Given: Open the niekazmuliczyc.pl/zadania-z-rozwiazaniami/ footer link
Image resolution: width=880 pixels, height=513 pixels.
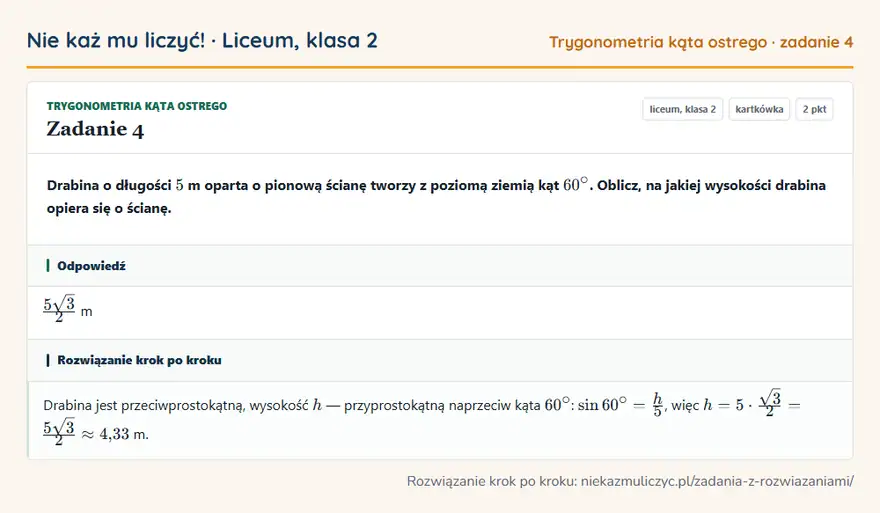Looking at the screenshot, I should point(717,481).
